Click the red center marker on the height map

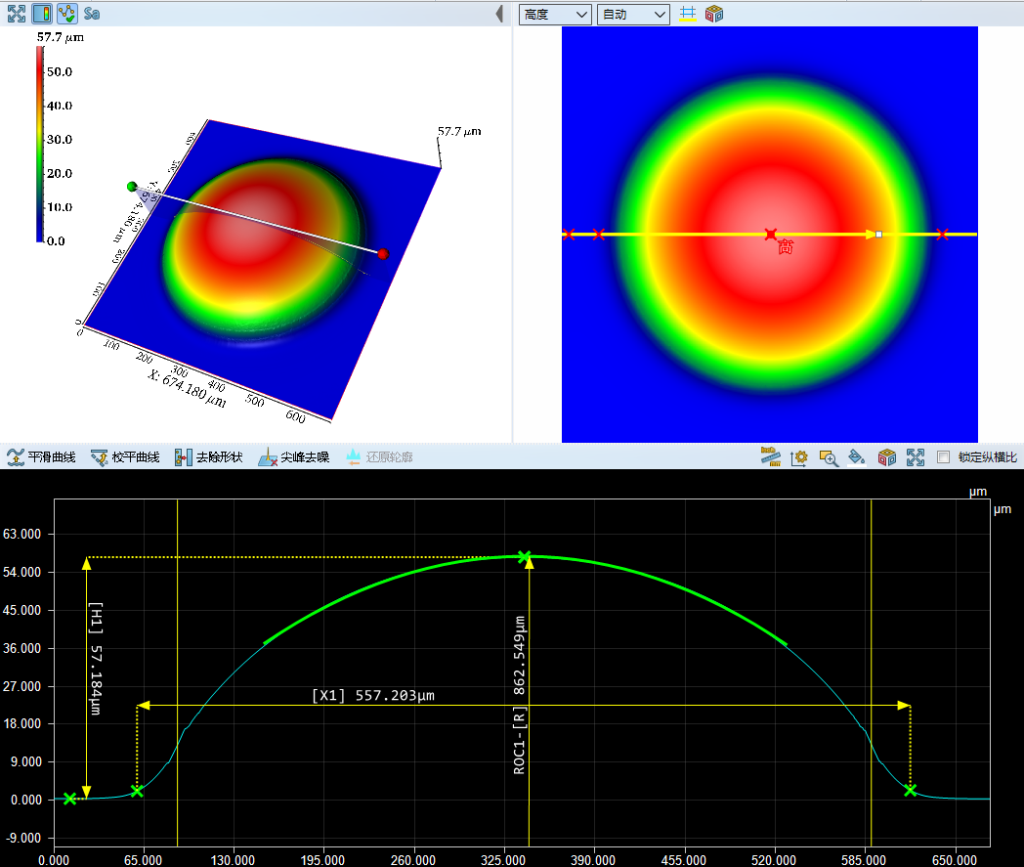coord(770,234)
